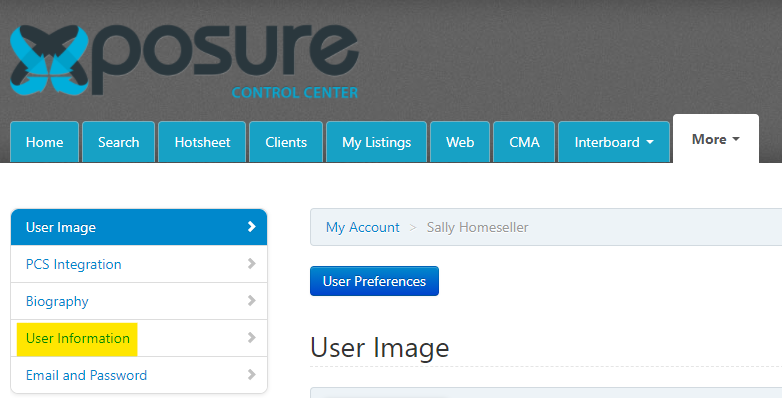Open the Interboard dropdown caret
The height and width of the screenshot is (398, 782).
650,142
